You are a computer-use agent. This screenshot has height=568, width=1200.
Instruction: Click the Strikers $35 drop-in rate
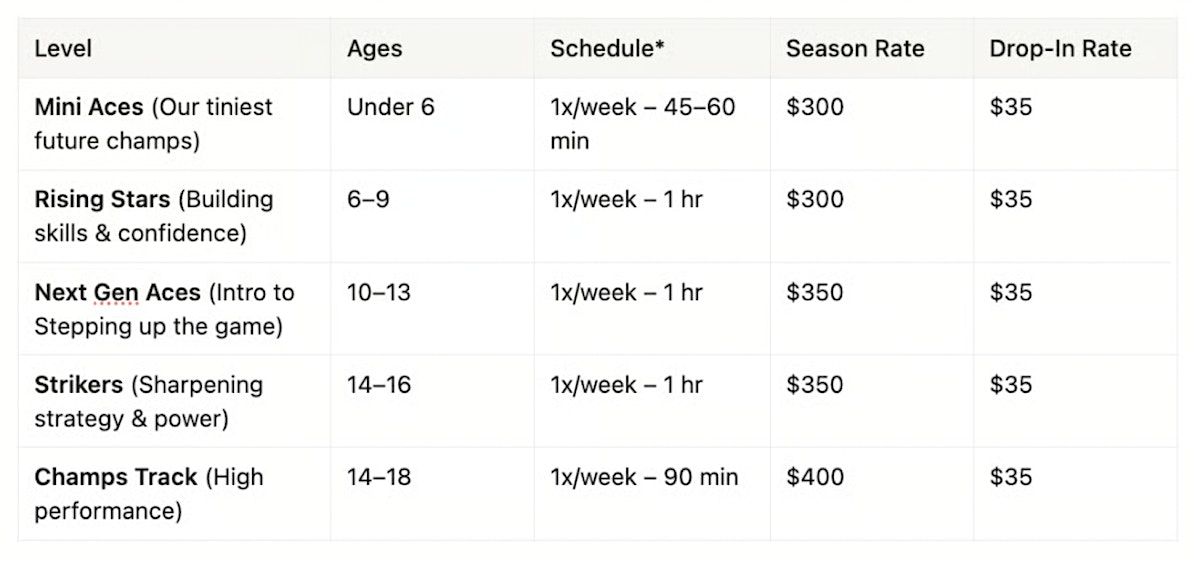(1010, 385)
